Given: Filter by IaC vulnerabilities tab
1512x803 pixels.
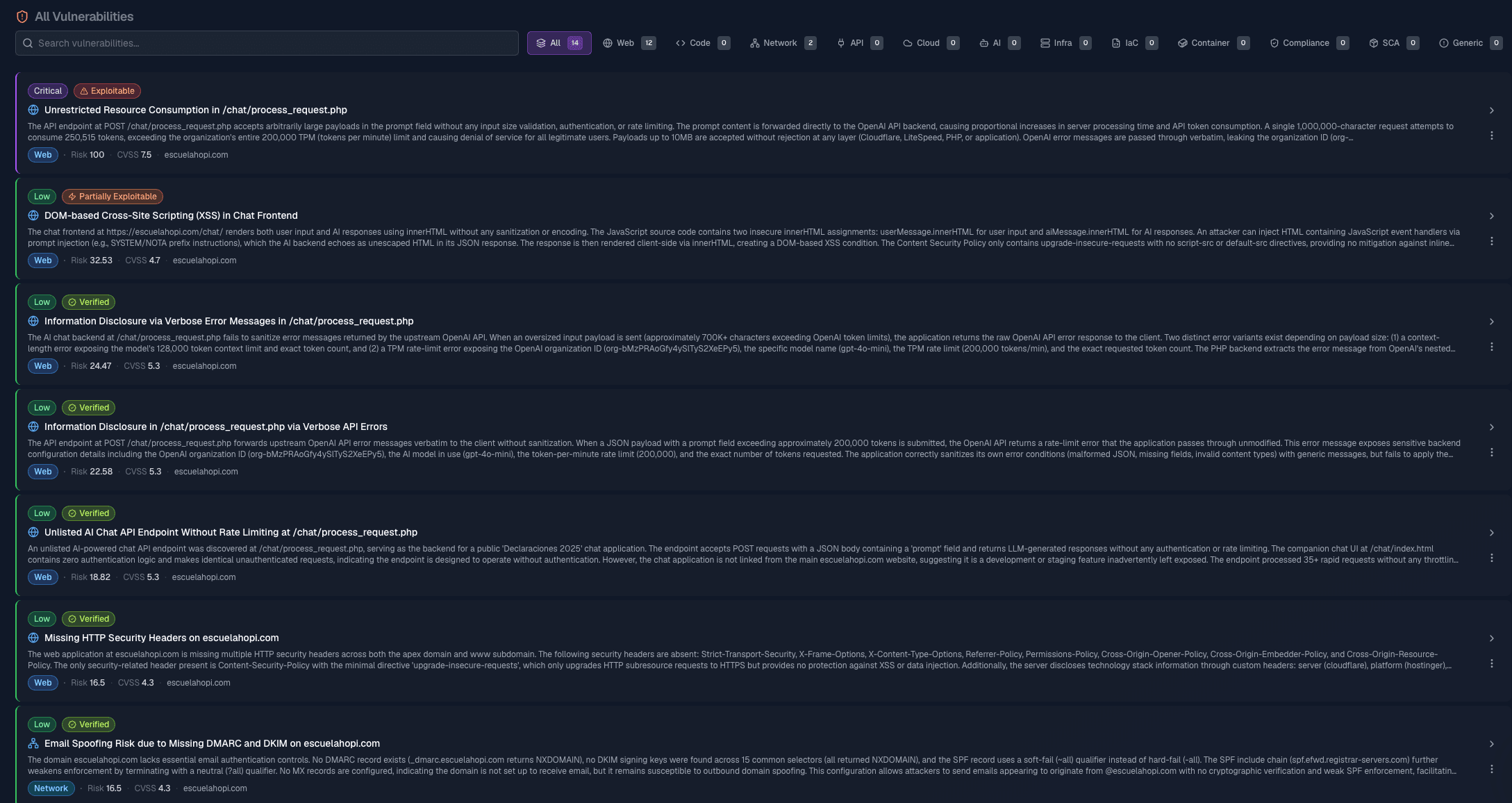Looking at the screenshot, I should pyautogui.click(x=1134, y=43).
